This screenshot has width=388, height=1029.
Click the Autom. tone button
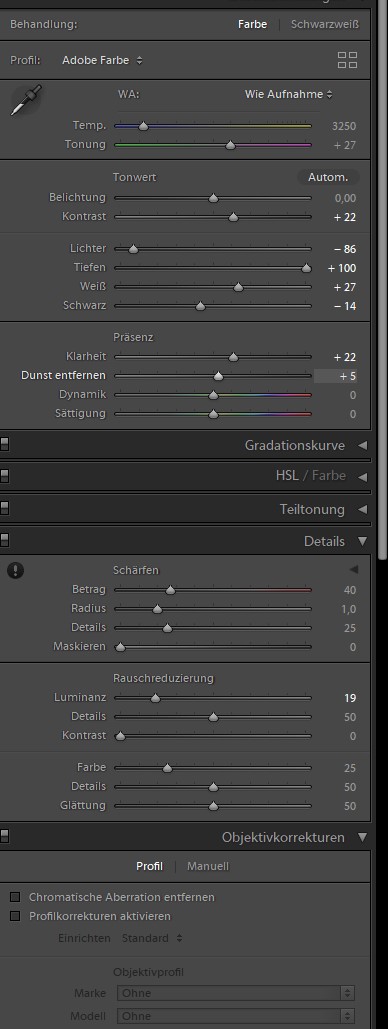(x=328, y=177)
